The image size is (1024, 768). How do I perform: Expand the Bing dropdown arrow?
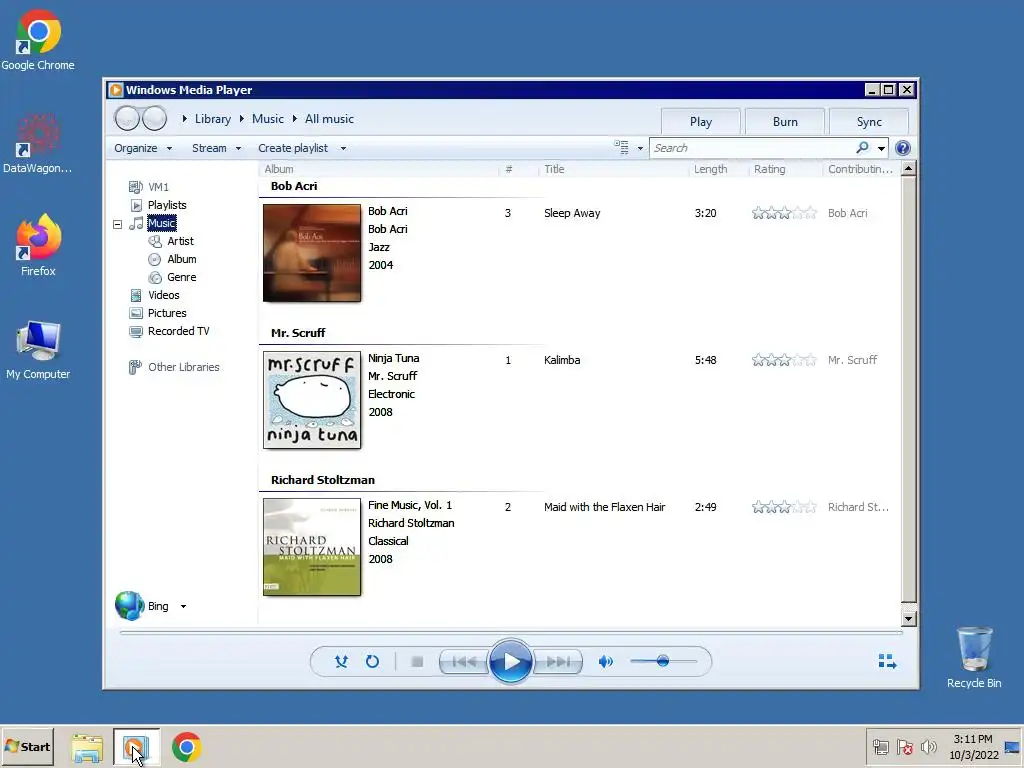point(184,607)
